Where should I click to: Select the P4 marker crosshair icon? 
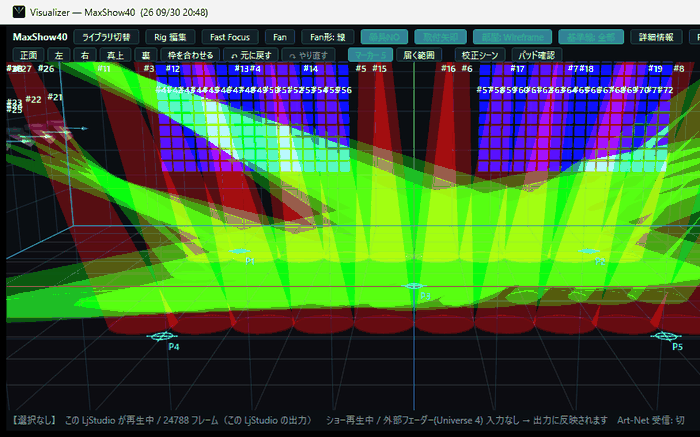[x=162, y=336]
